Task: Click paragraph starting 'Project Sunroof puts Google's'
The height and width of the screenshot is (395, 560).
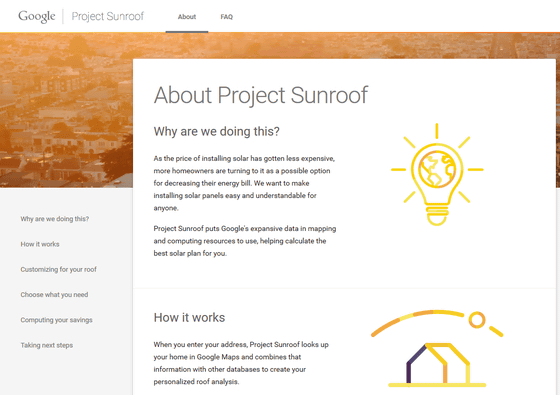Action: click(x=245, y=241)
